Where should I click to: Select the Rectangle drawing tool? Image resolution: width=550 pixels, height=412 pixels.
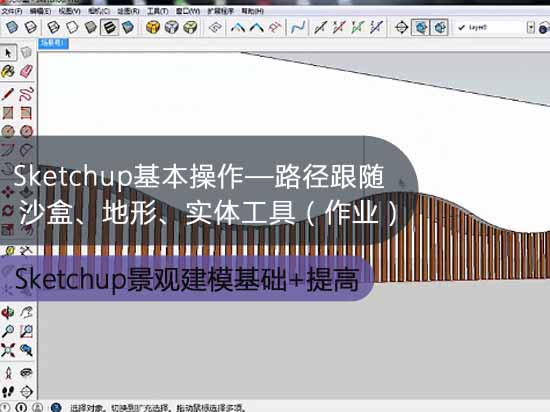pos(8,113)
